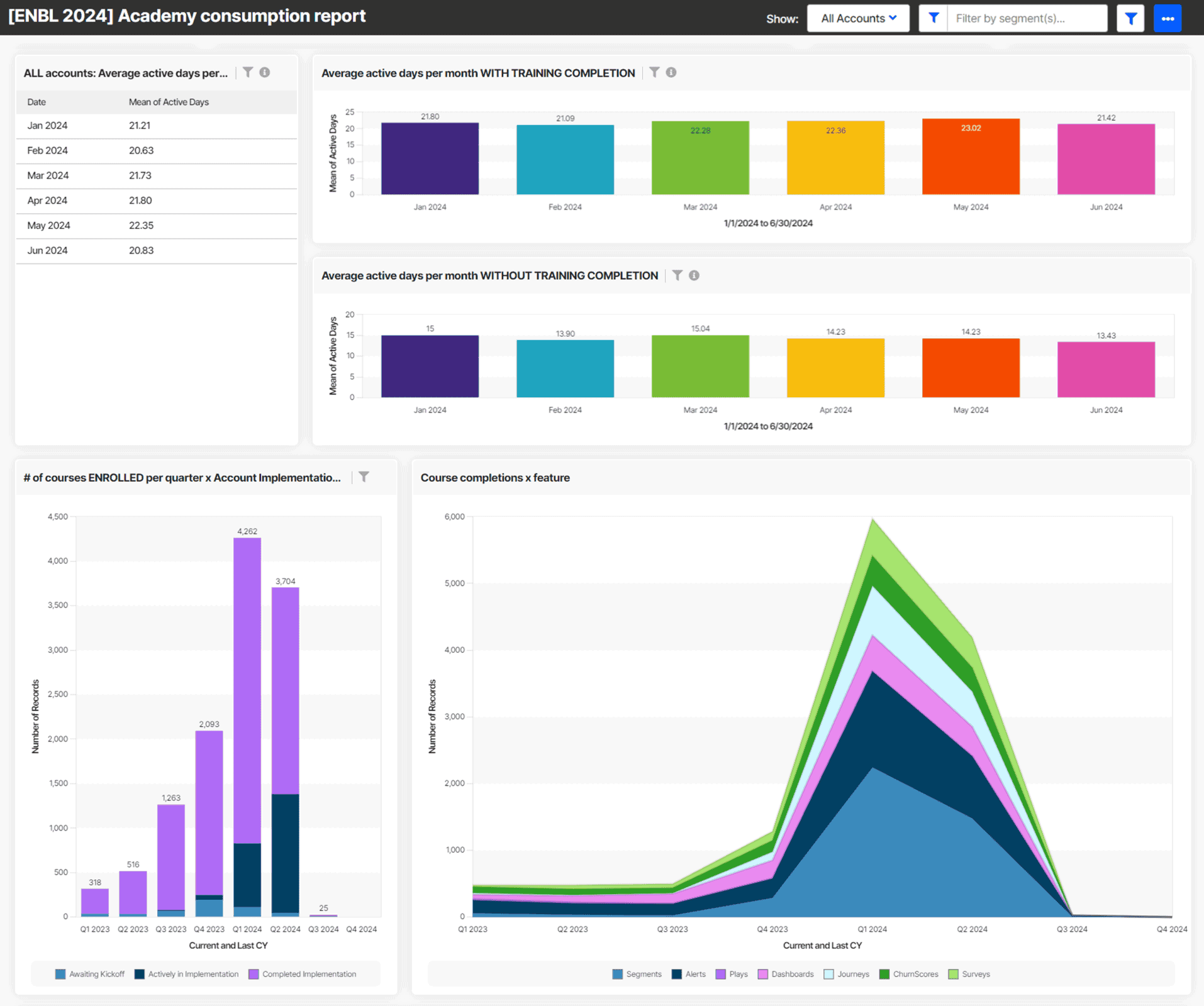Click blue filter button at far top right
Screen dimensions: 1204x1006
pyautogui.click(x=1130, y=18)
